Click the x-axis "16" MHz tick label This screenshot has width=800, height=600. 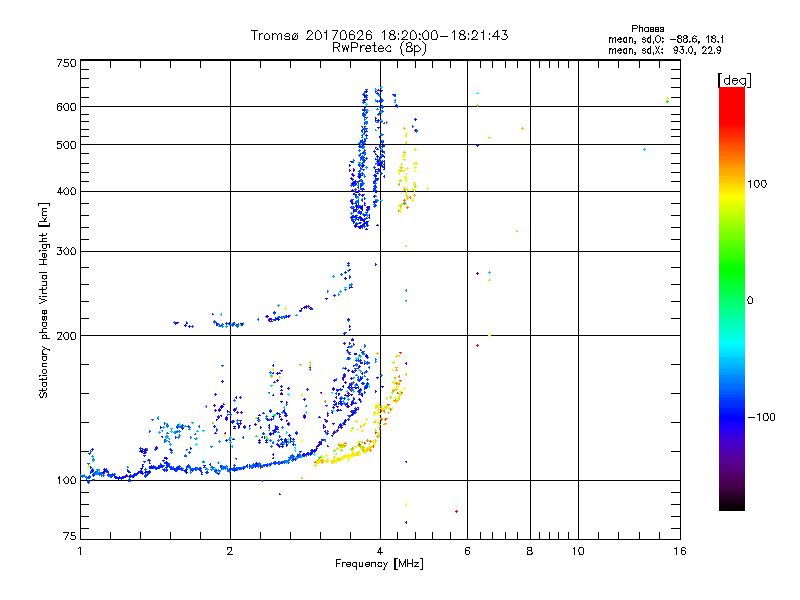tap(680, 551)
